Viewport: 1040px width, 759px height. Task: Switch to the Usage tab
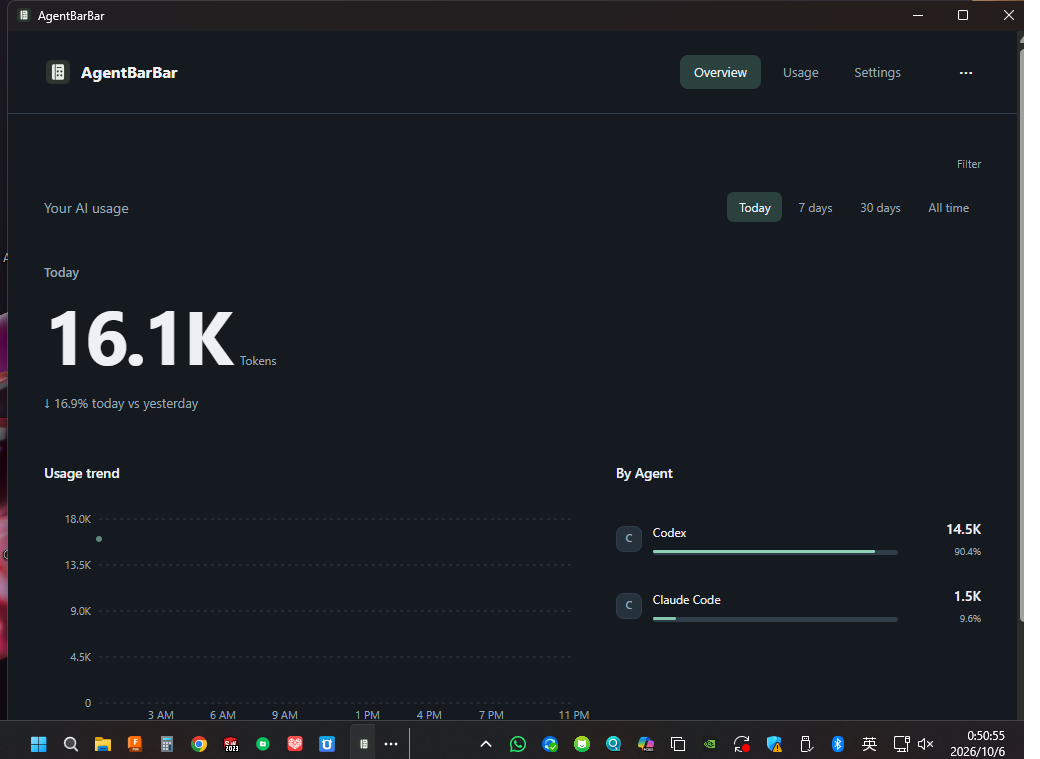(801, 72)
